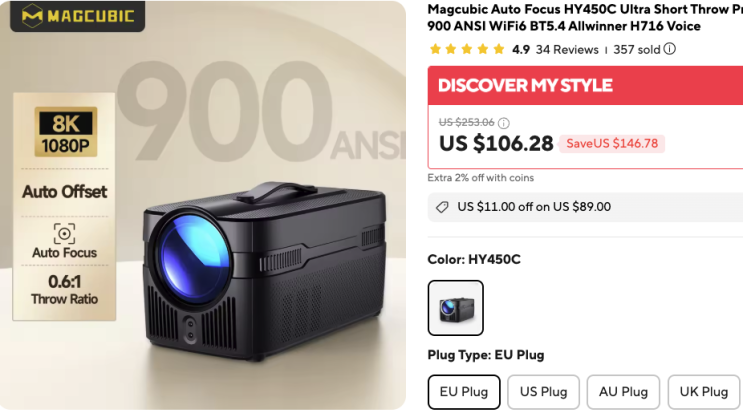
Task: Click the Save US $146.78 tag
Action: pos(612,144)
